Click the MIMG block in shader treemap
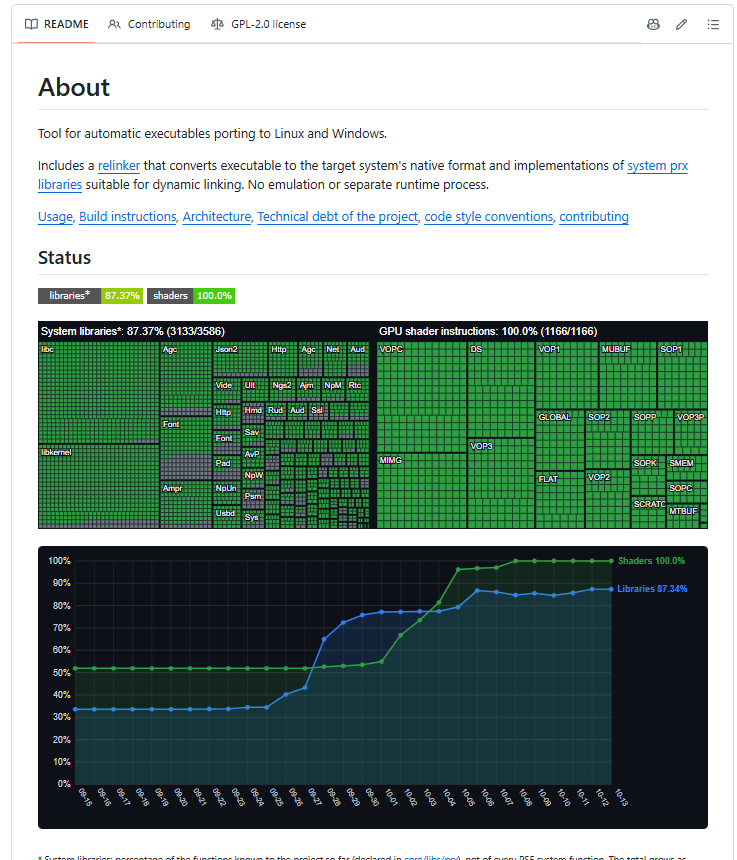The height and width of the screenshot is (860, 737). coord(421,491)
